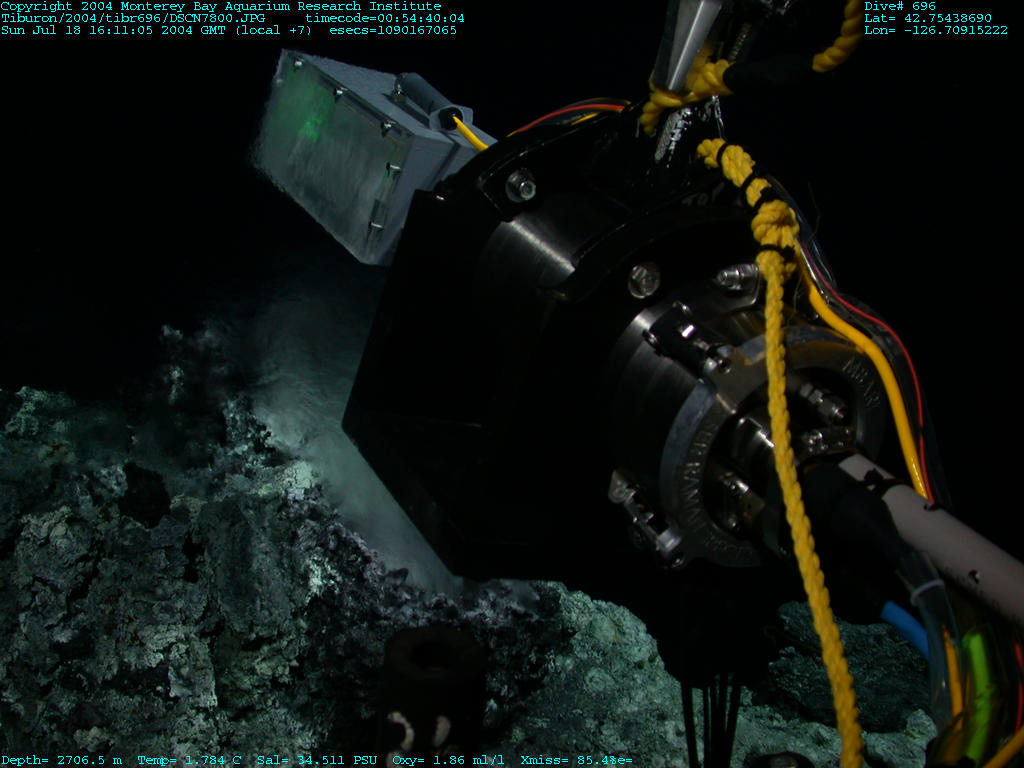This screenshot has height=768, width=1024.
Task: Select the Lat= 42.75438690 readout
Action: click(x=927, y=18)
